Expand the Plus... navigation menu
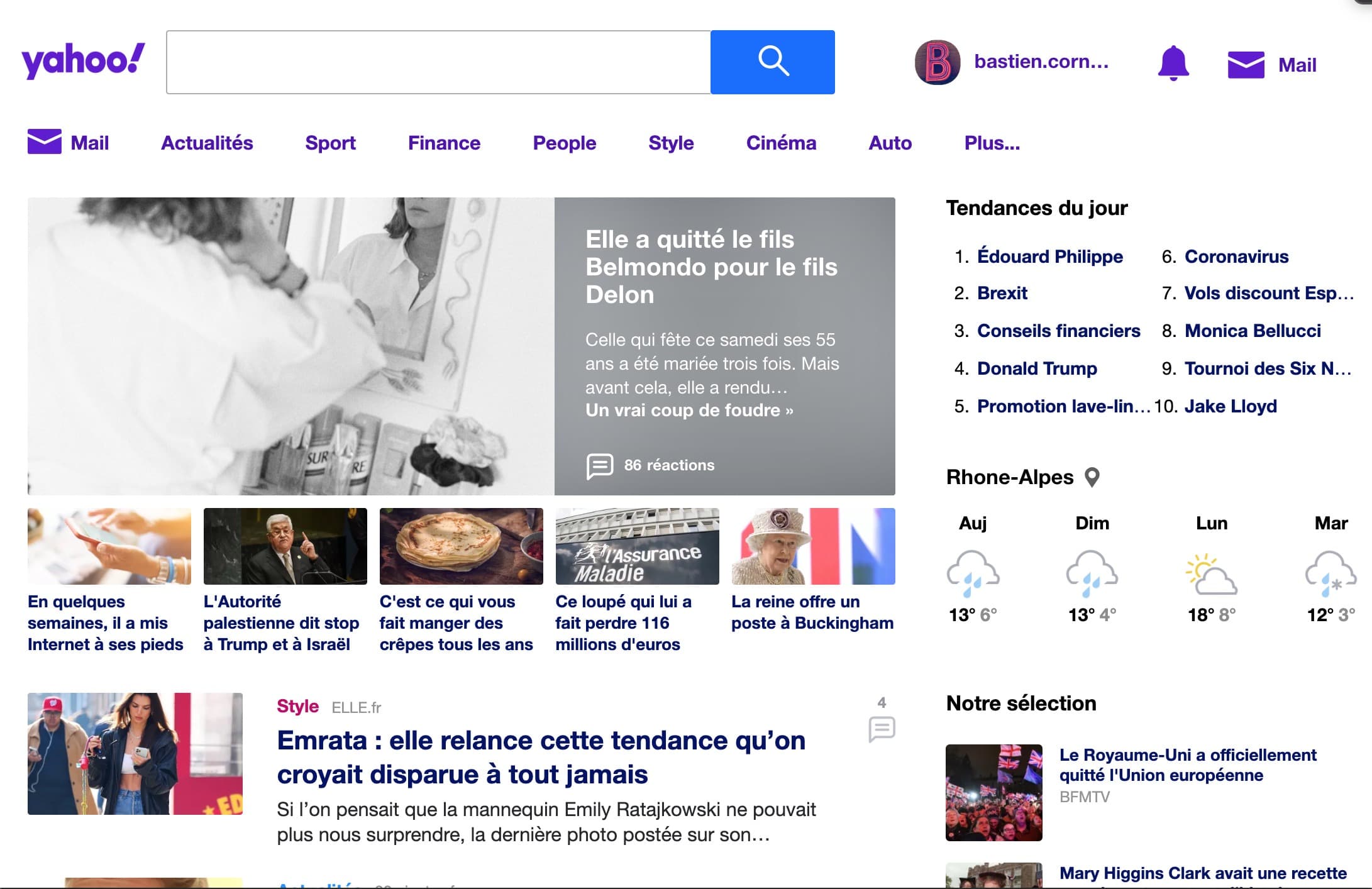The height and width of the screenshot is (889, 1372). [992, 143]
